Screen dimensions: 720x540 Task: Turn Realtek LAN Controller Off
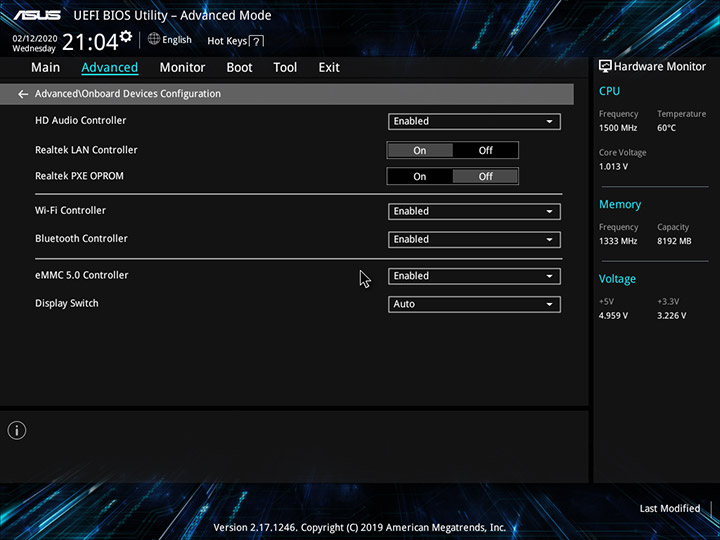[485, 151]
